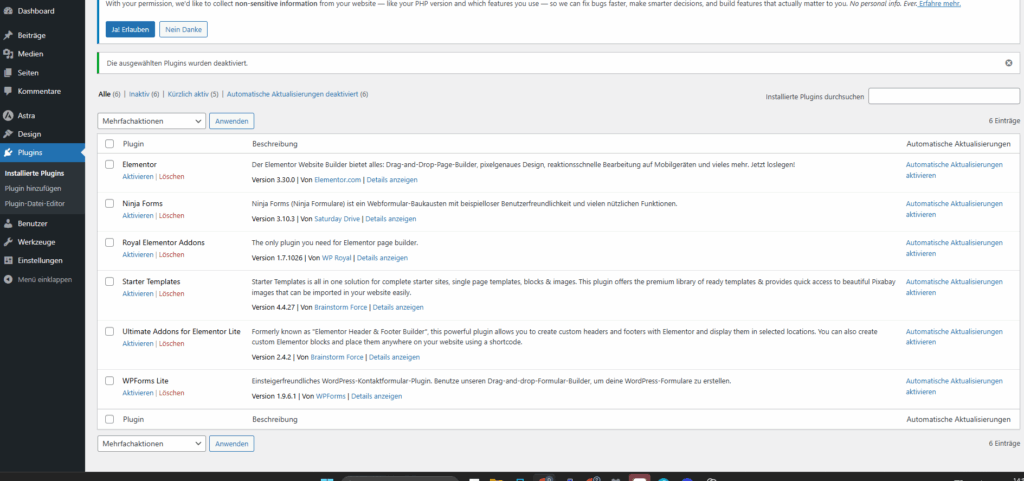Activate Royal Elementor Addons
This screenshot has width=1024, height=481.
pyautogui.click(x=138, y=255)
